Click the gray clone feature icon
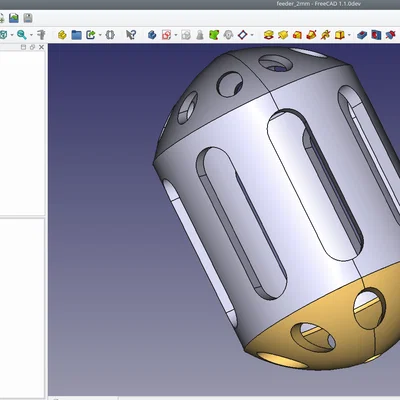 click(228, 35)
